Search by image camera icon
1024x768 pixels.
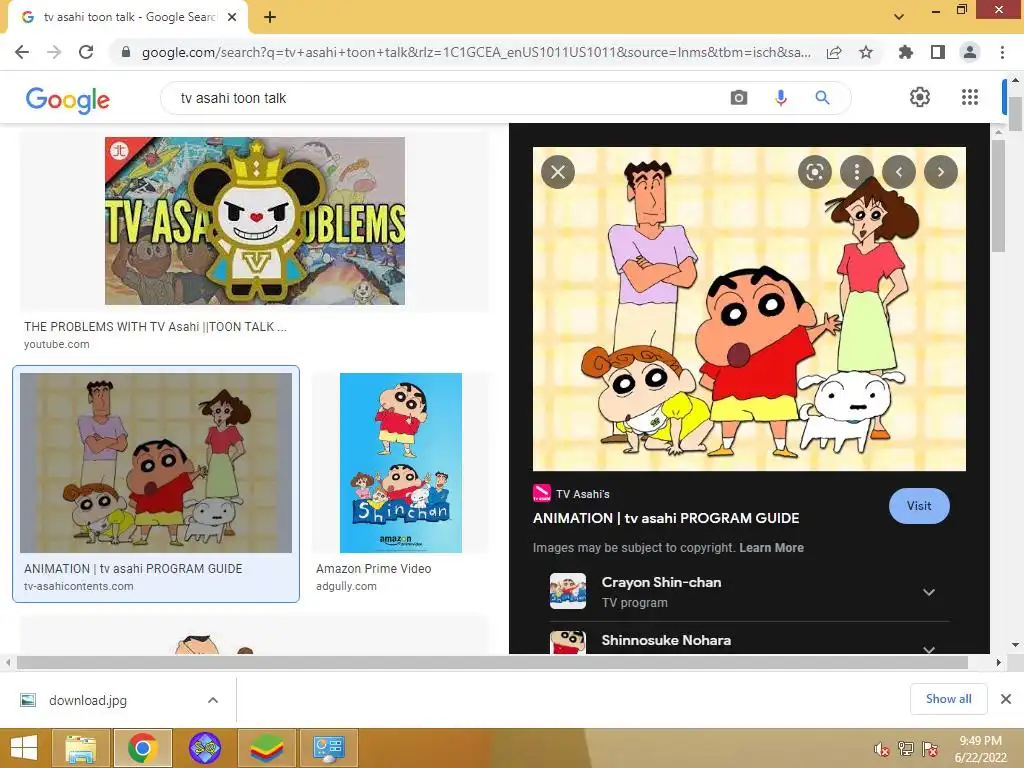click(x=739, y=98)
